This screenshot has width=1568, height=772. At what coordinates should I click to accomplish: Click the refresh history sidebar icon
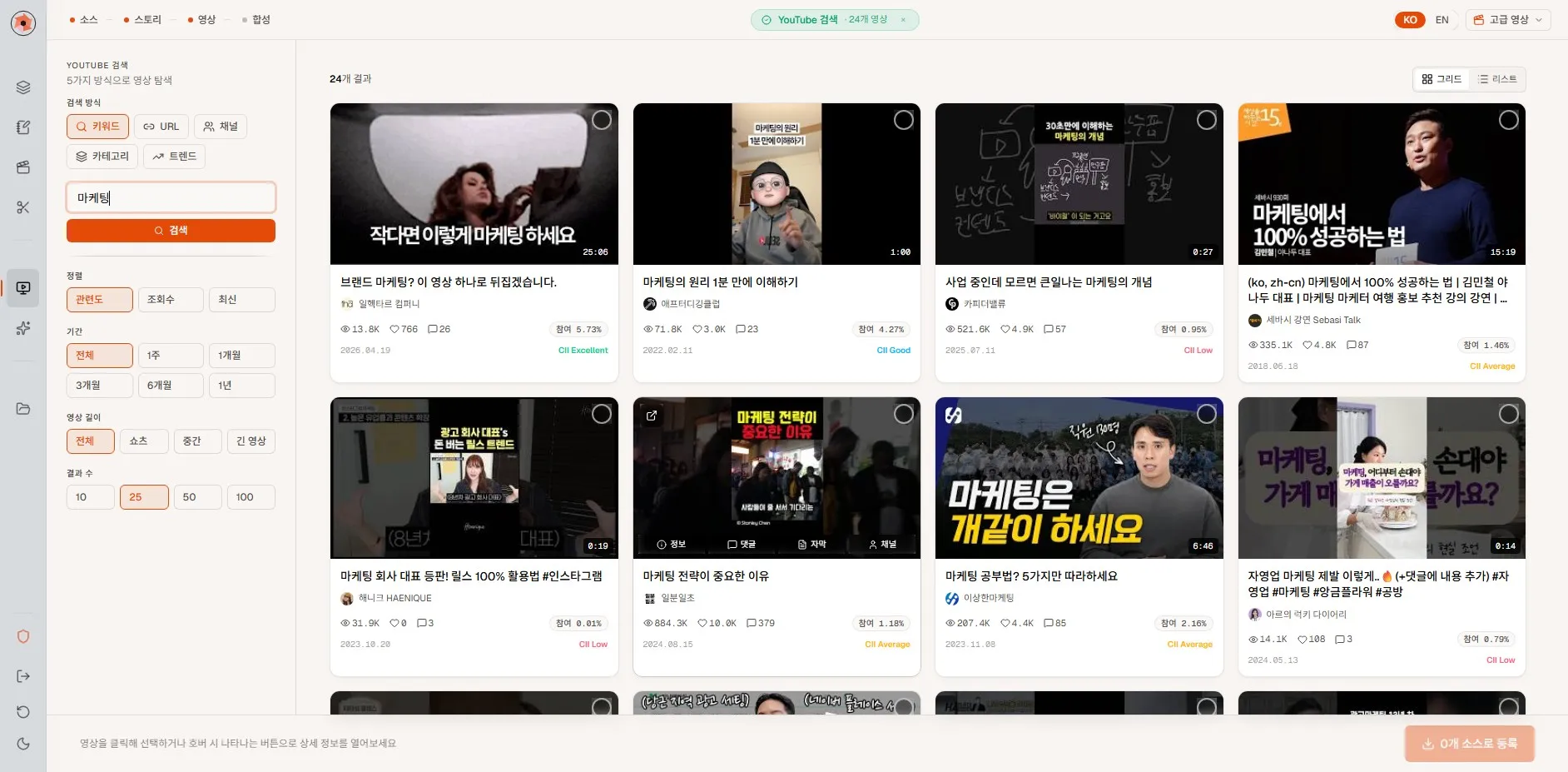click(x=23, y=711)
